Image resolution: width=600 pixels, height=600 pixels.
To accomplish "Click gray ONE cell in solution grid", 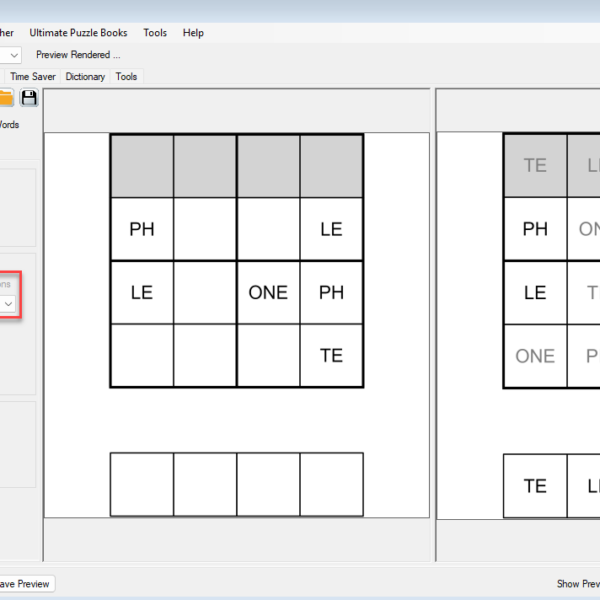I will pos(535,356).
